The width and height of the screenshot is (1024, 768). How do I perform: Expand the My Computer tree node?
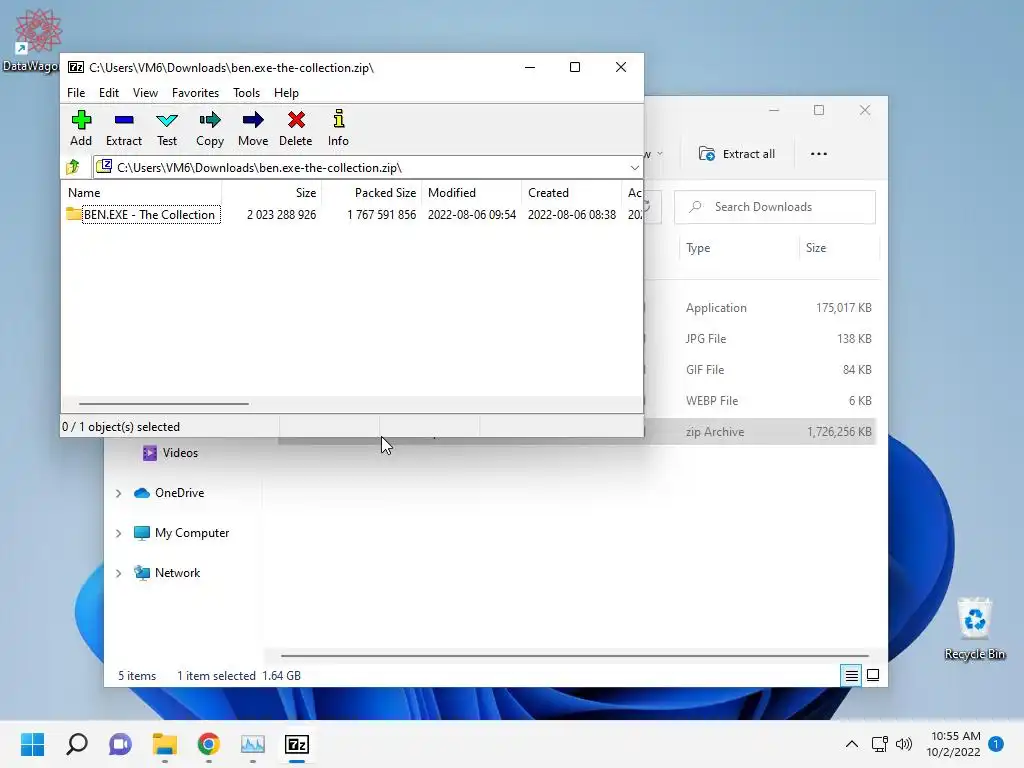click(118, 534)
